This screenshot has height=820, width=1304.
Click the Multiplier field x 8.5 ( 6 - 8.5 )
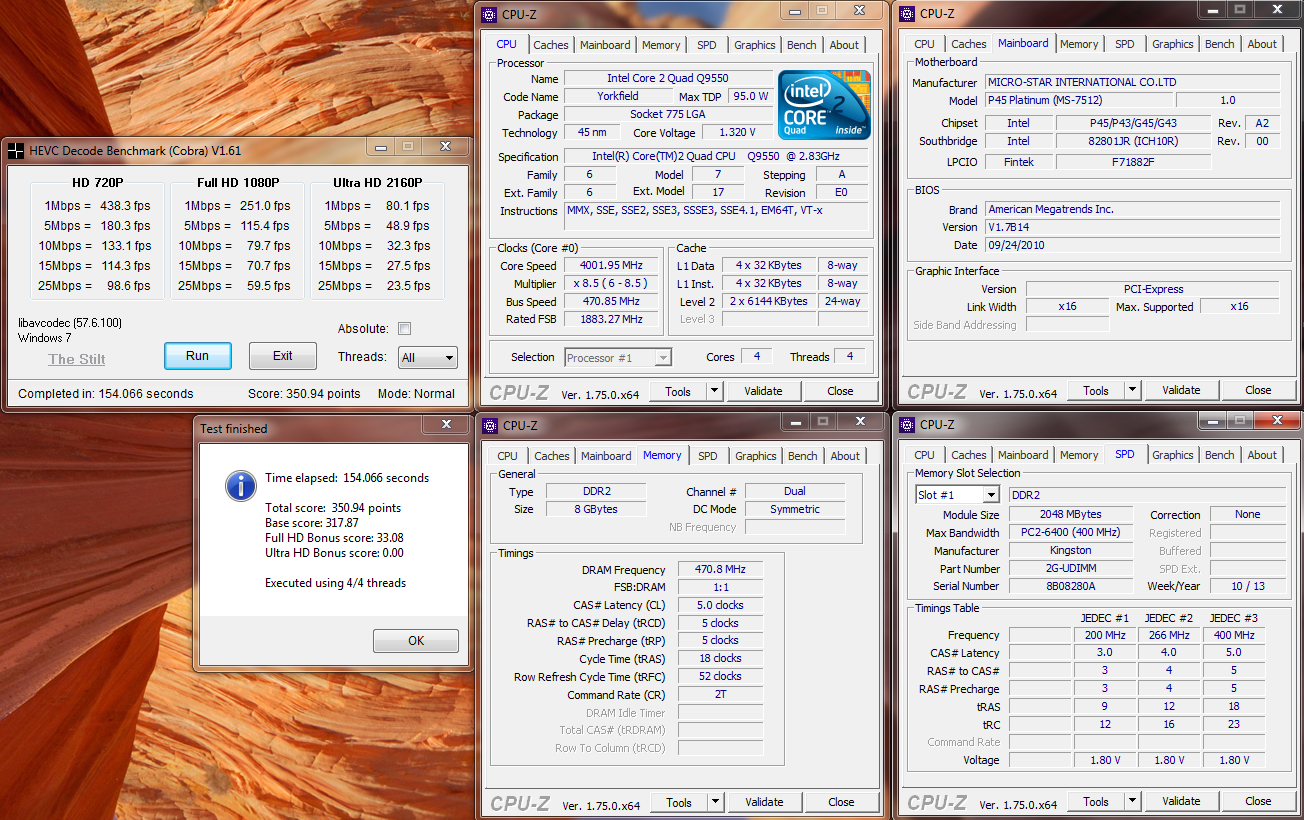point(610,283)
